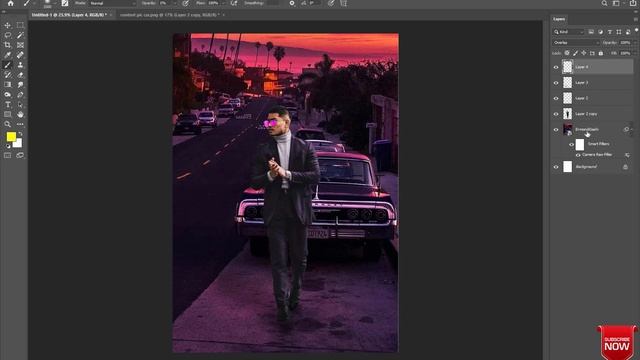This screenshot has width=640, height=360.
Task: Select the Zoom tool
Action: [7, 124]
